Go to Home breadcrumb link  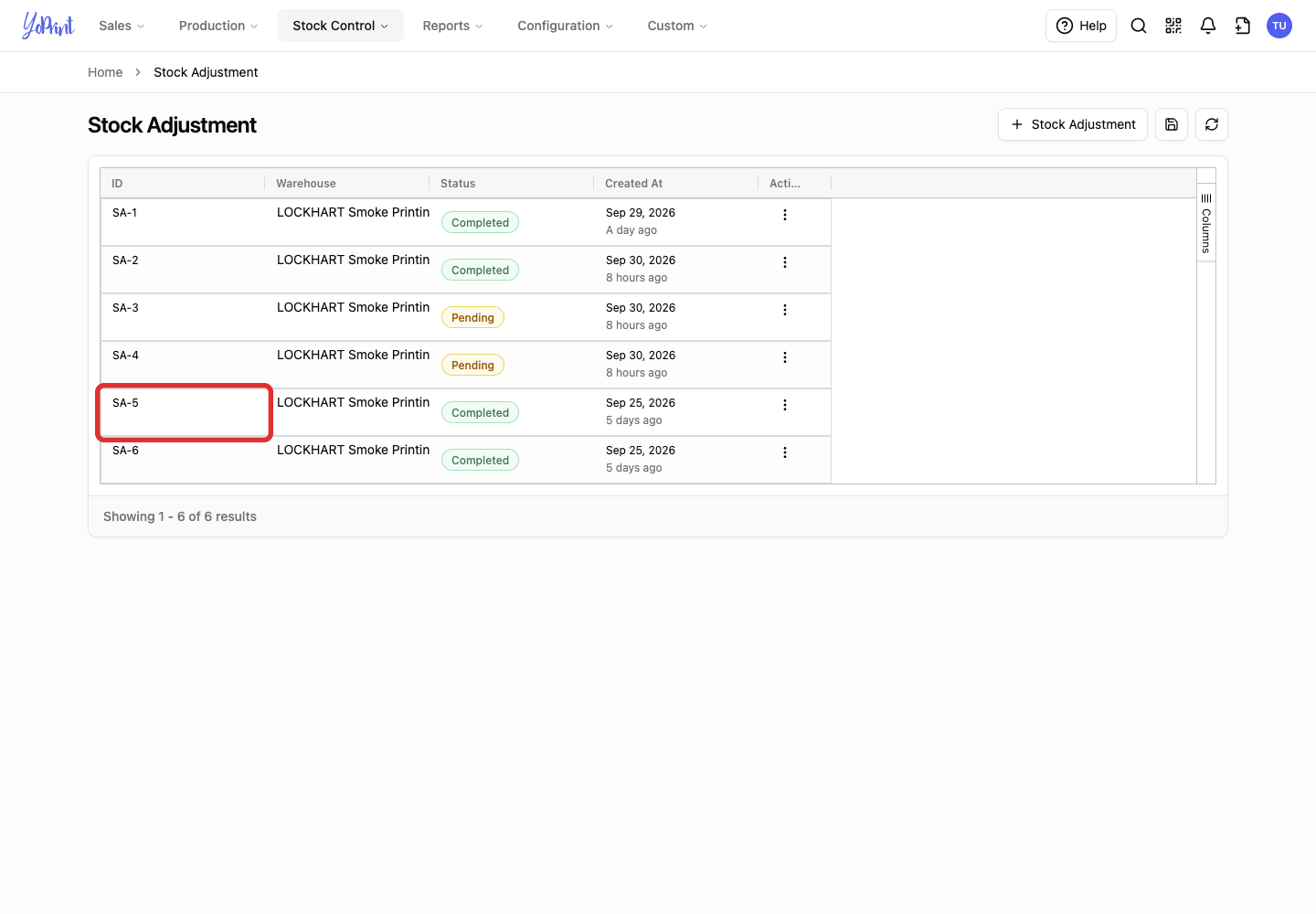[x=105, y=72]
